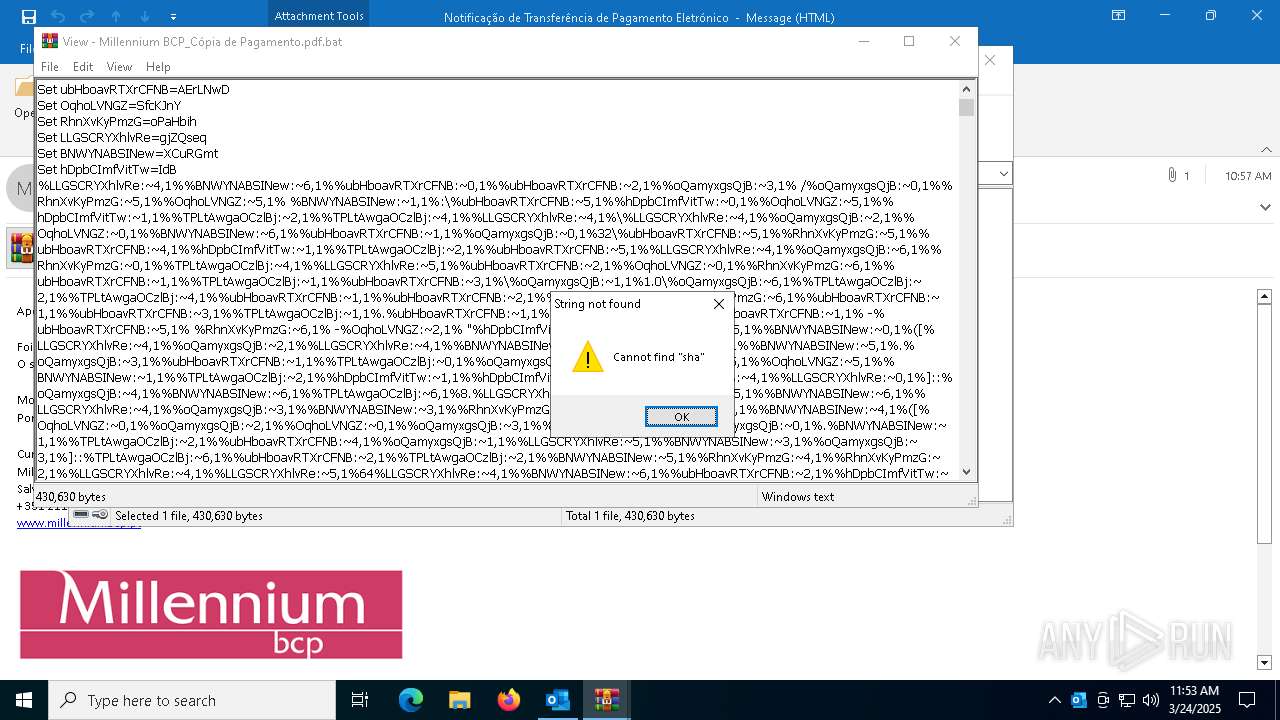This screenshot has width=1280, height=720.
Task: Click the Redo arrow in the Outlook toolbar
Action: coord(87,16)
